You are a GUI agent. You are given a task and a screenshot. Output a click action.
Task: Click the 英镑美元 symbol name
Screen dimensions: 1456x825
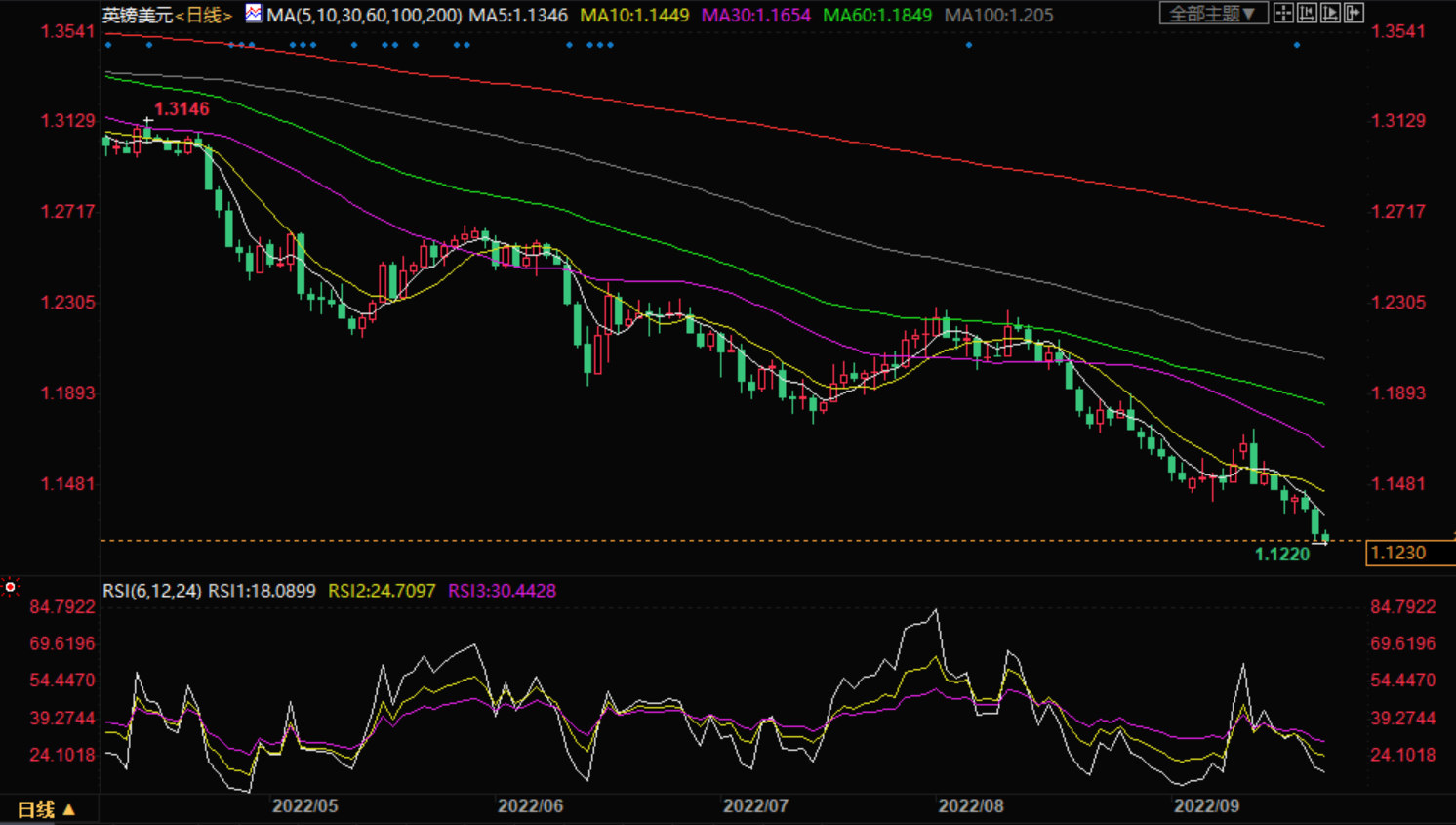click(x=137, y=15)
